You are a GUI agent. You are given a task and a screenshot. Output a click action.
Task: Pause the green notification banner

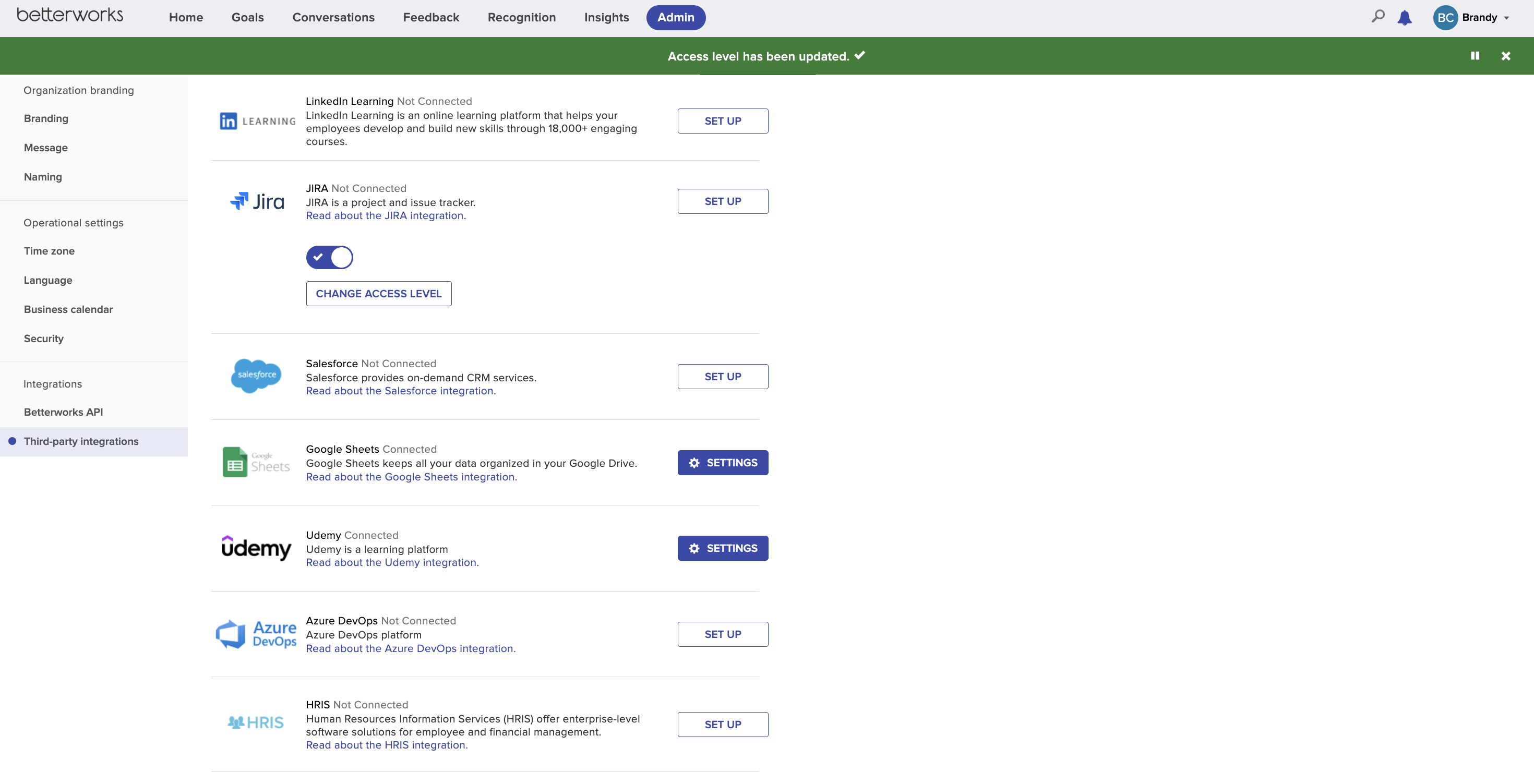tap(1475, 56)
